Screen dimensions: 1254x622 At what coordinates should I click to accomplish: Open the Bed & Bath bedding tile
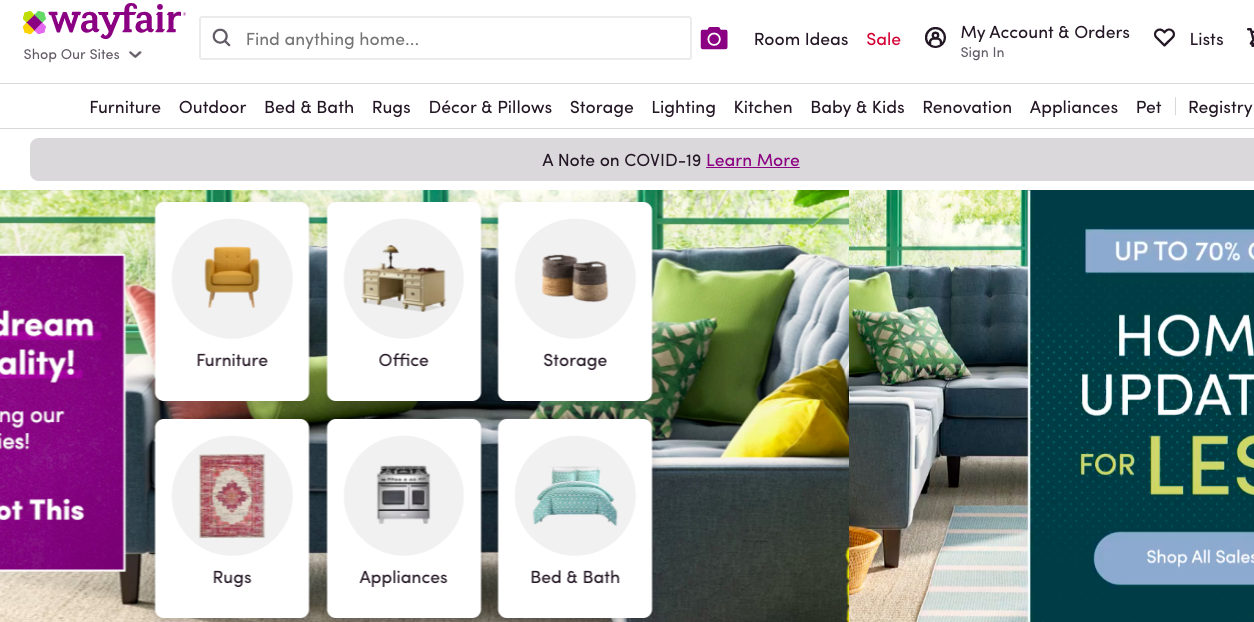tap(575, 518)
